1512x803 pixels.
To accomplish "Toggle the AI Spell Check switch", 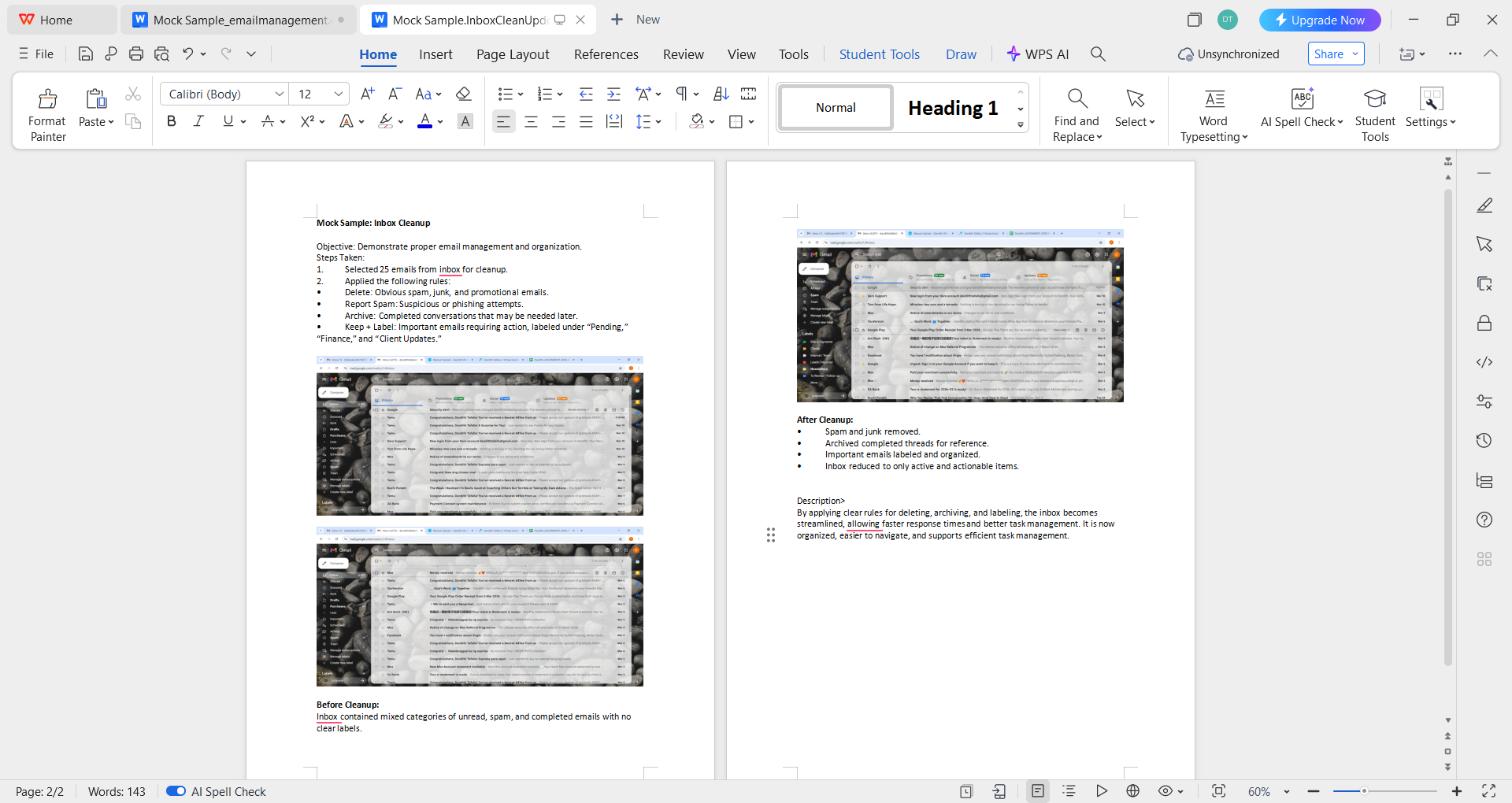I will pyautogui.click(x=176, y=791).
